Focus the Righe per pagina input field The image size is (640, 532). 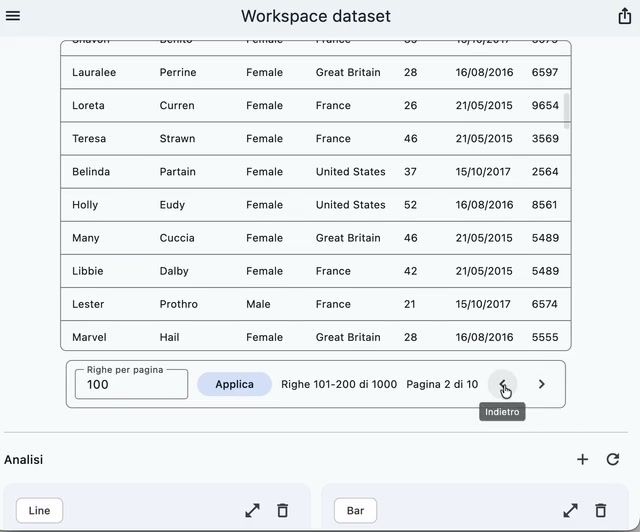tap(131, 384)
